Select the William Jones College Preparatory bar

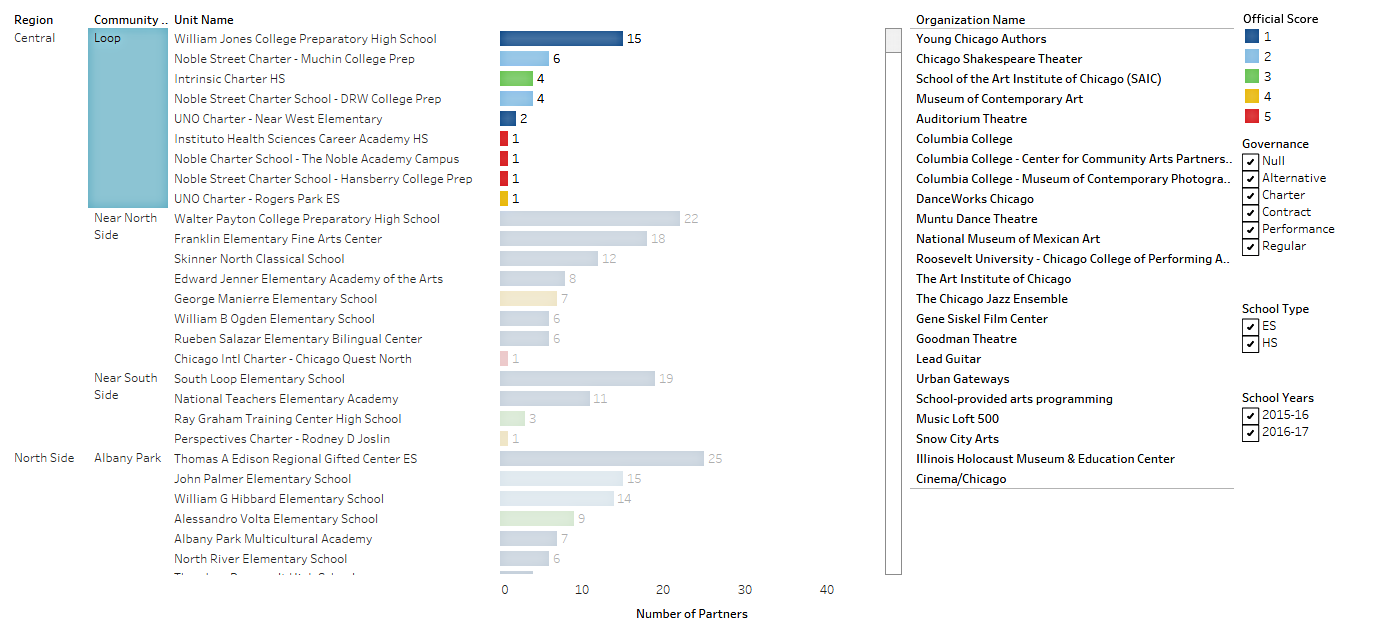560,38
